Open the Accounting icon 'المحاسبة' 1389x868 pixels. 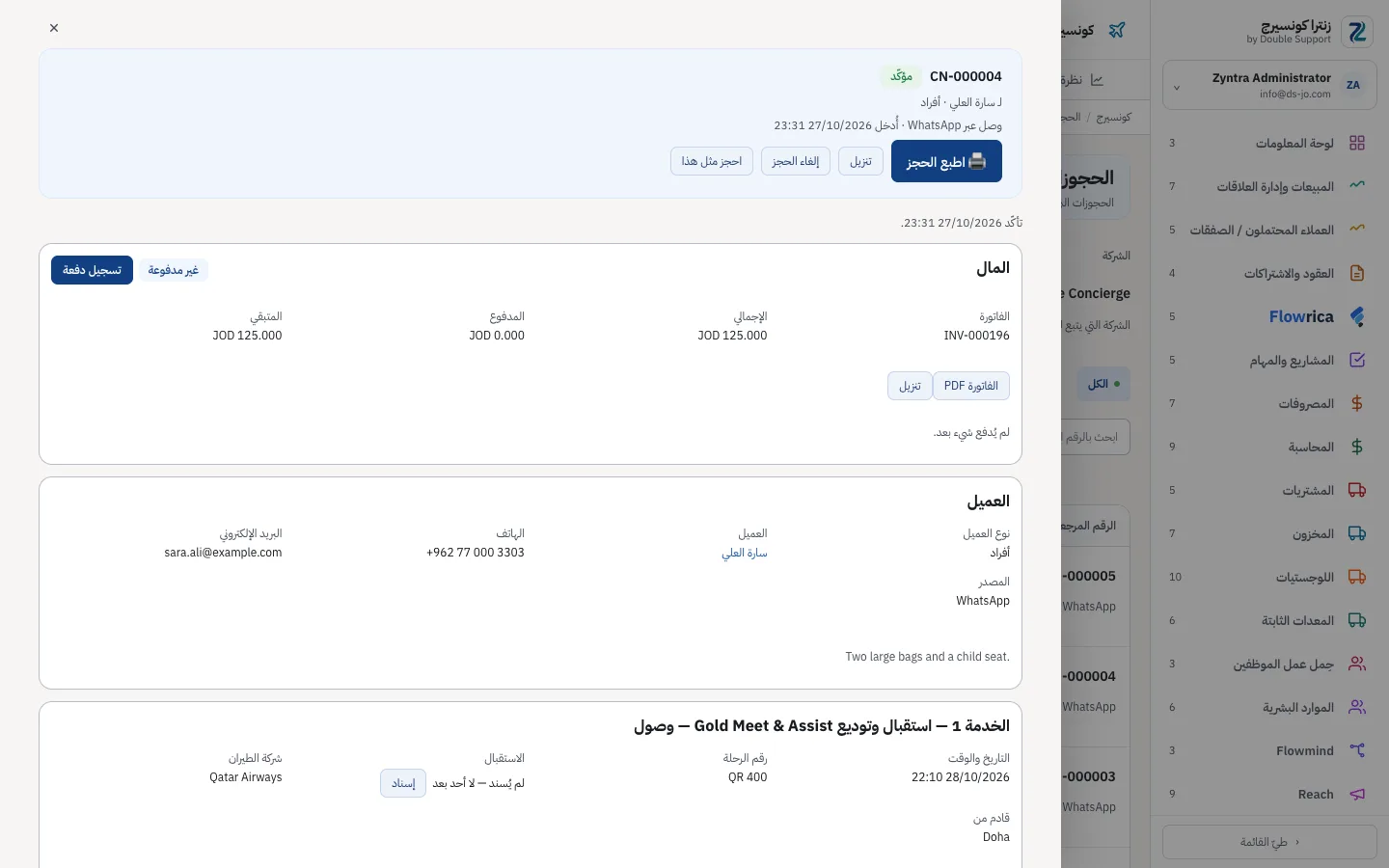[1357, 447]
